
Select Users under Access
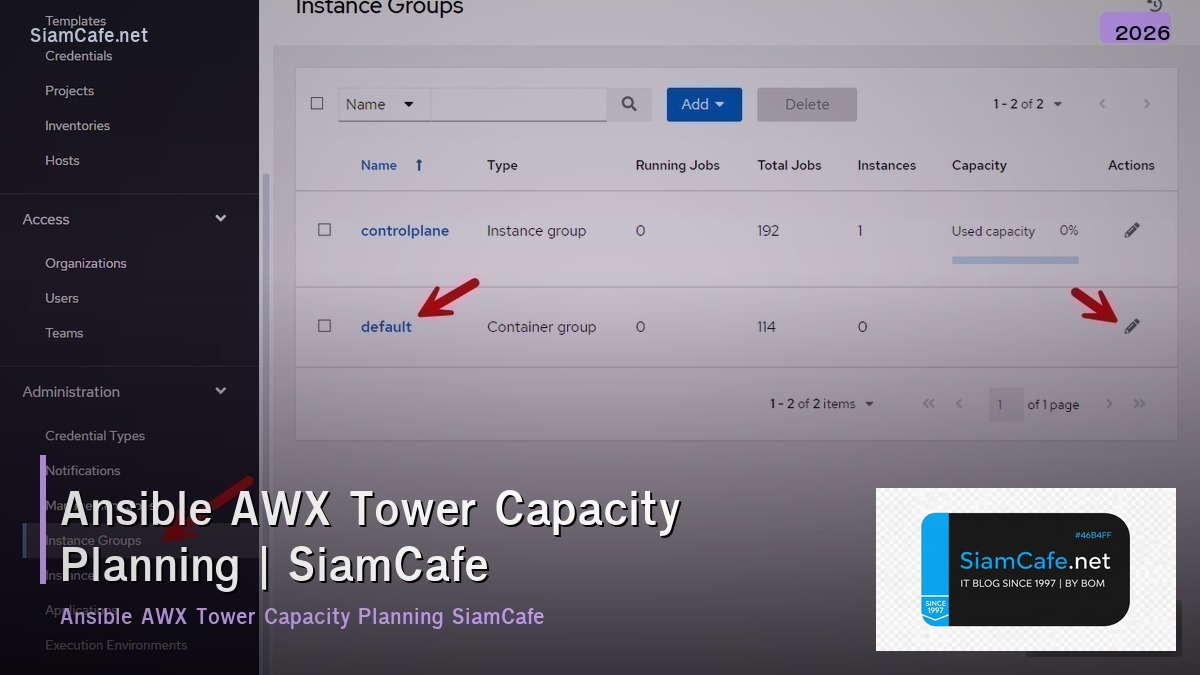tap(62, 297)
